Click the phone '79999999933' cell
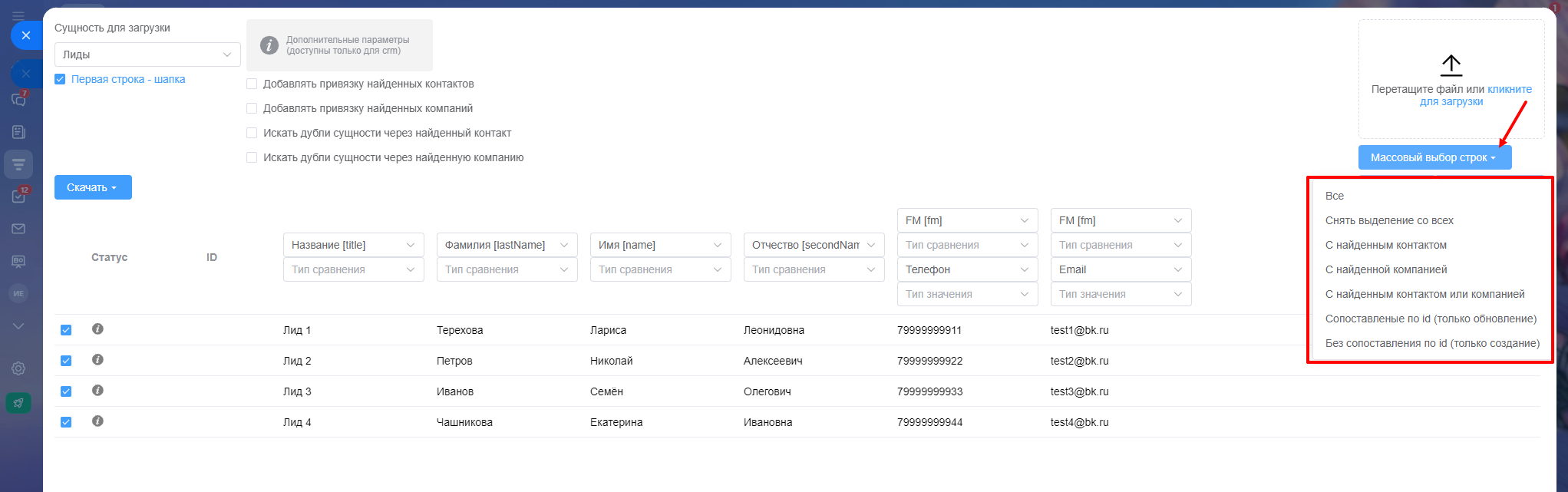 pyautogui.click(x=929, y=391)
